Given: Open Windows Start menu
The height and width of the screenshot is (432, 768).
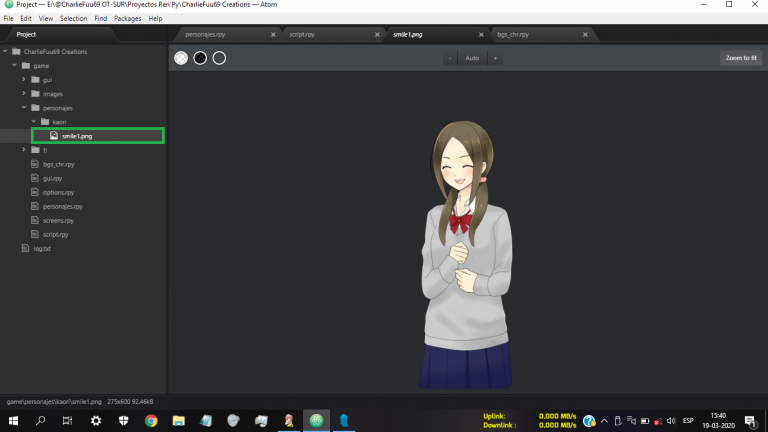Looking at the screenshot, I should tap(14, 421).
